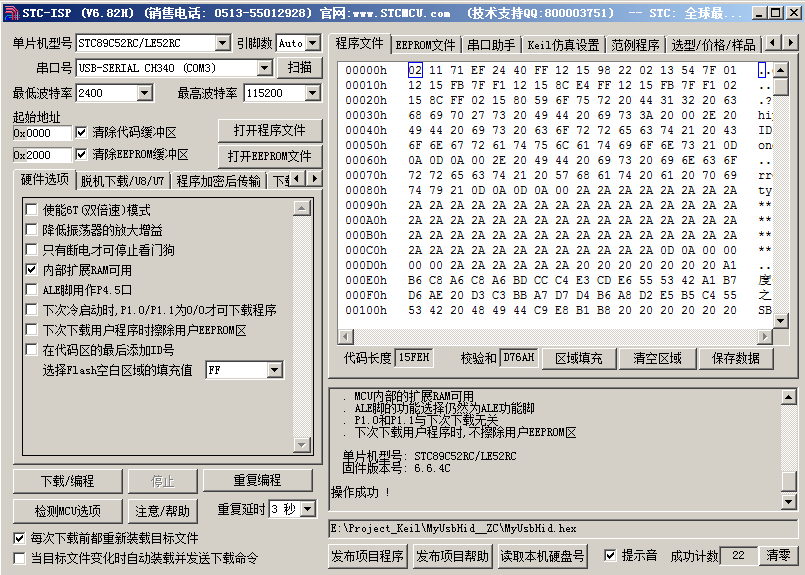Open MCU model dropdown STC89C52RC/LE52RC
805x575 pixels.
pos(223,43)
